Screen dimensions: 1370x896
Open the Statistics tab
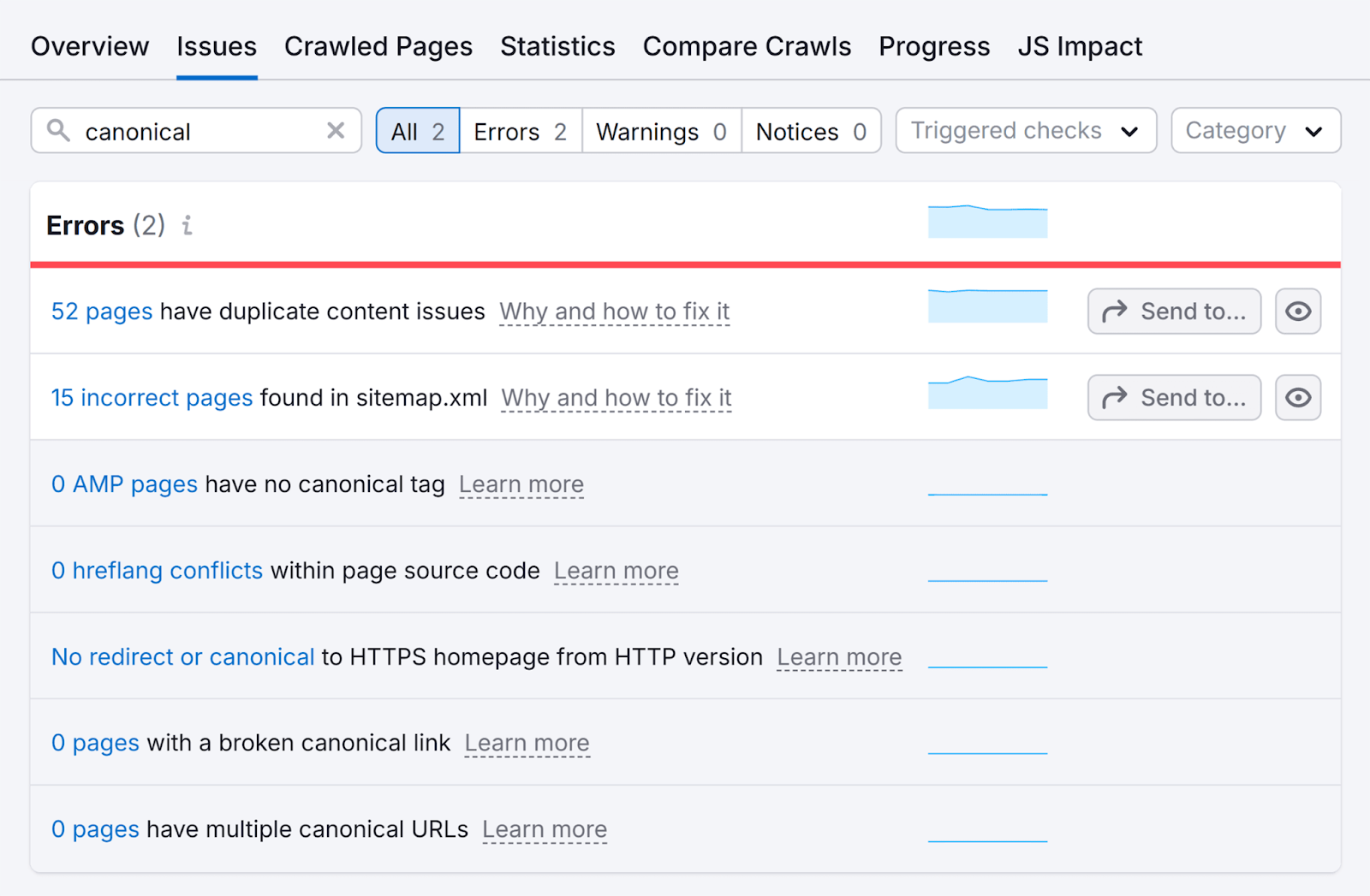557,46
